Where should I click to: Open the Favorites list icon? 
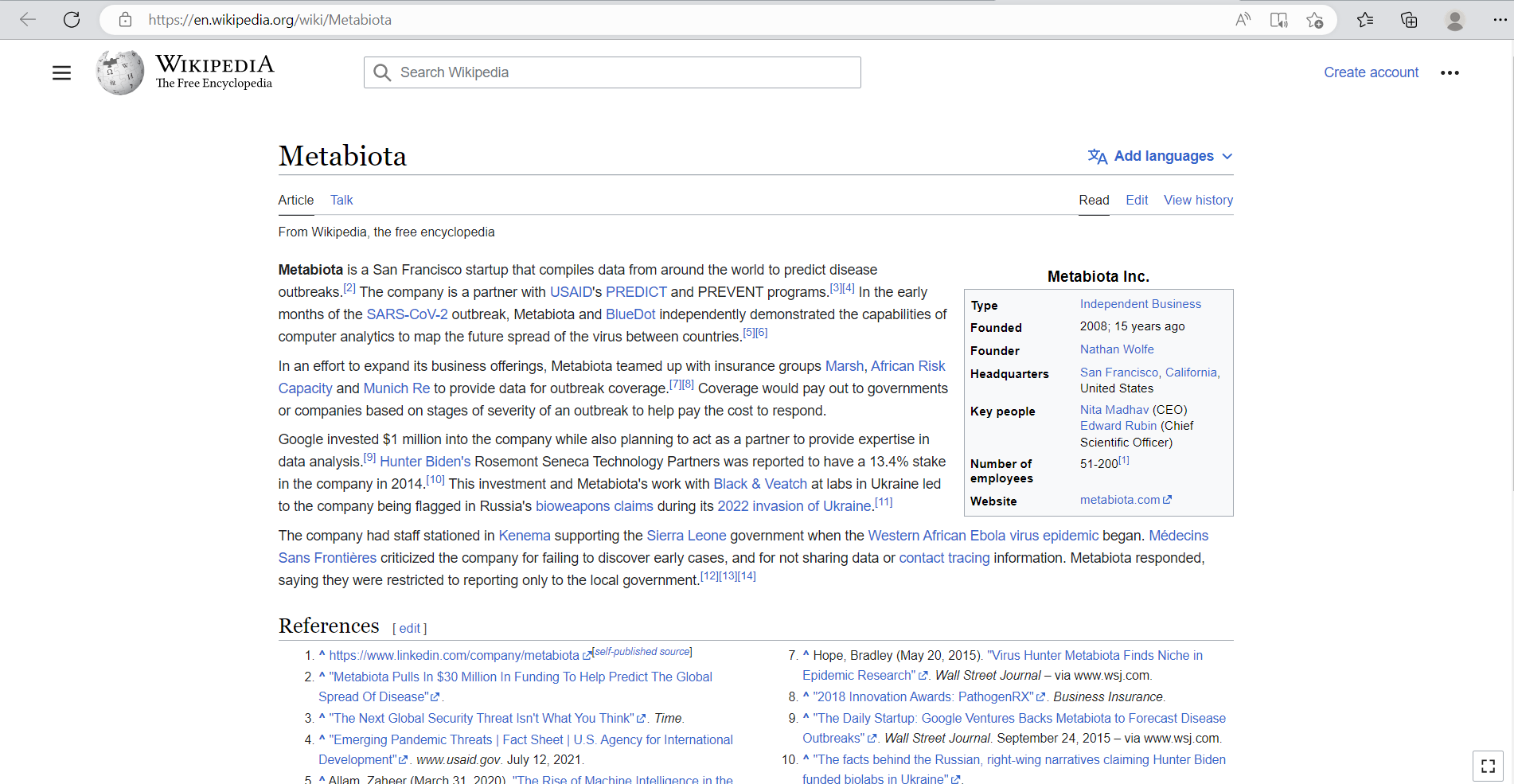point(1365,20)
